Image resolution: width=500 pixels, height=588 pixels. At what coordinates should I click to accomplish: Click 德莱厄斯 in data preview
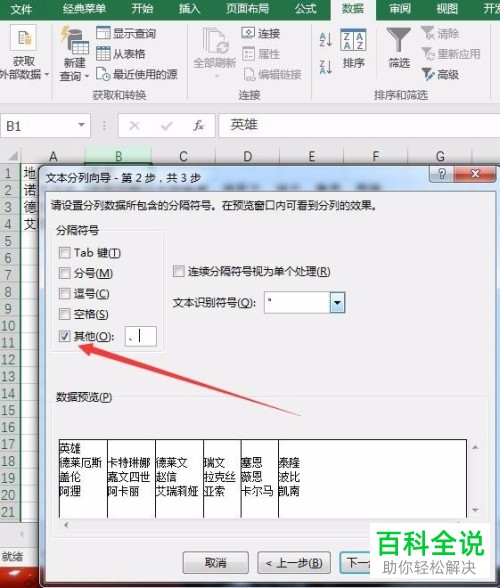point(80,462)
